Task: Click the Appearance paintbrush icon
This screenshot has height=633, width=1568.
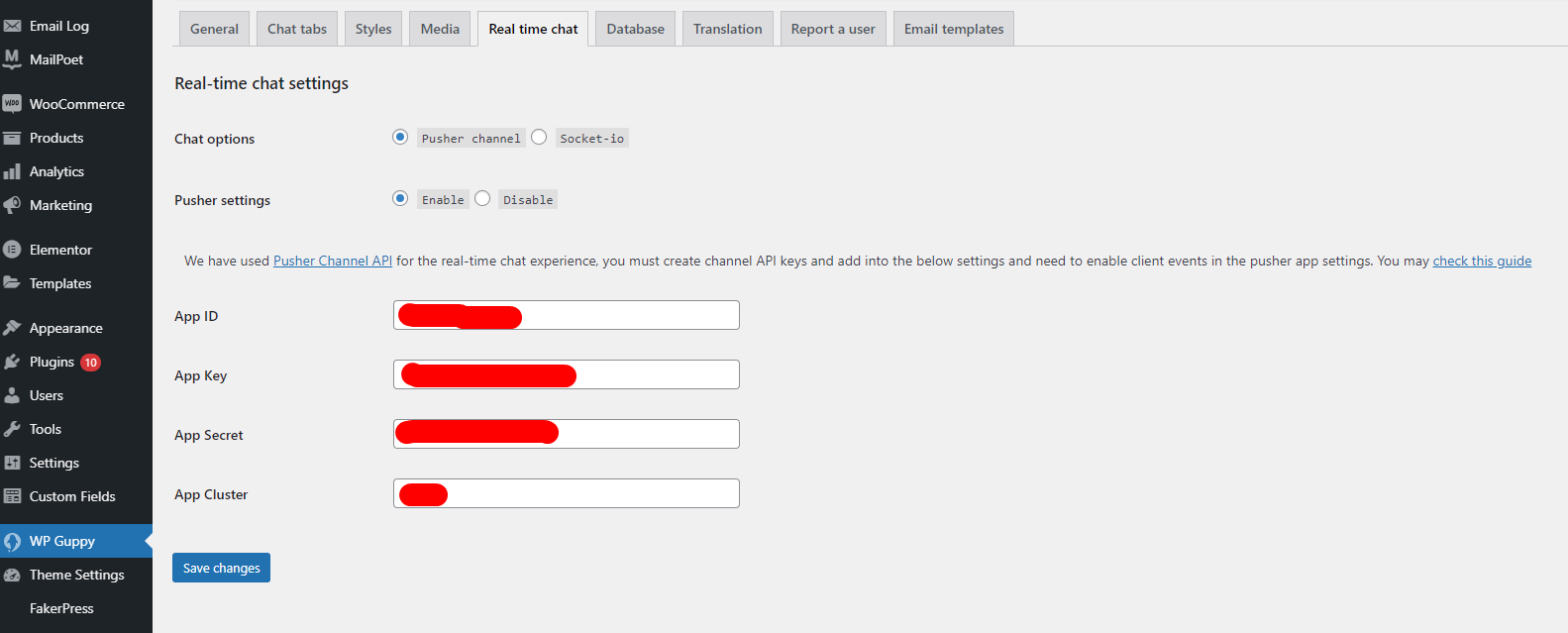Action: [x=12, y=328]
